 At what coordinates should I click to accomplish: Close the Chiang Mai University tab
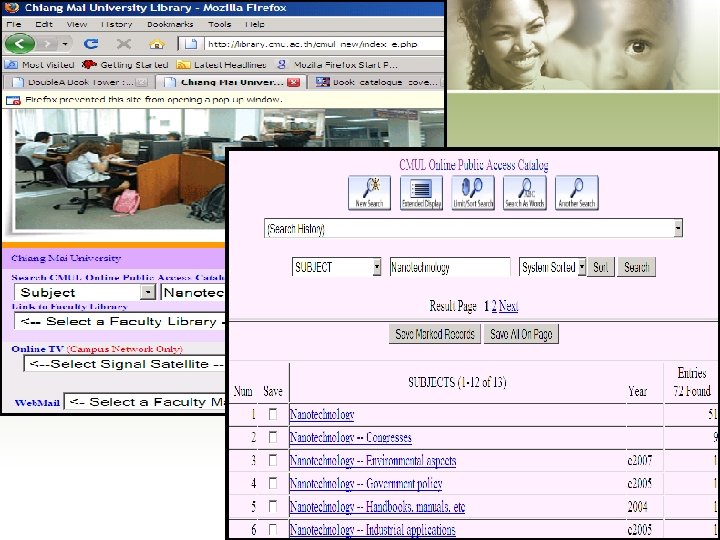[x=293, y=83]
